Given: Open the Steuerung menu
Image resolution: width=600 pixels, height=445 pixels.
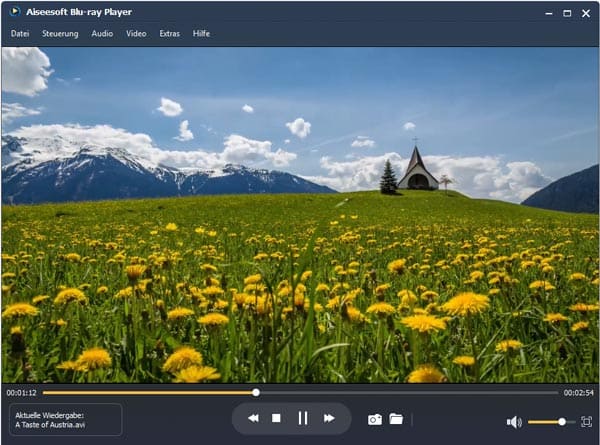Looking at the screenshot, I should tap(60, 33).
